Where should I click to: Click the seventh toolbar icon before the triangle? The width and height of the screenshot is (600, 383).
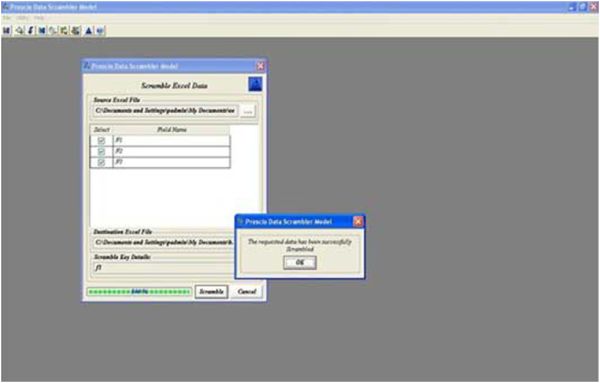[x=76, y=31]
